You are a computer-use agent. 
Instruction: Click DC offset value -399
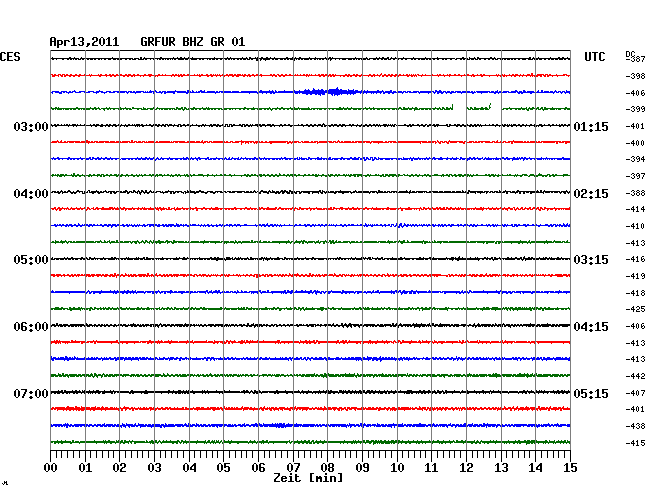(635, 109)
